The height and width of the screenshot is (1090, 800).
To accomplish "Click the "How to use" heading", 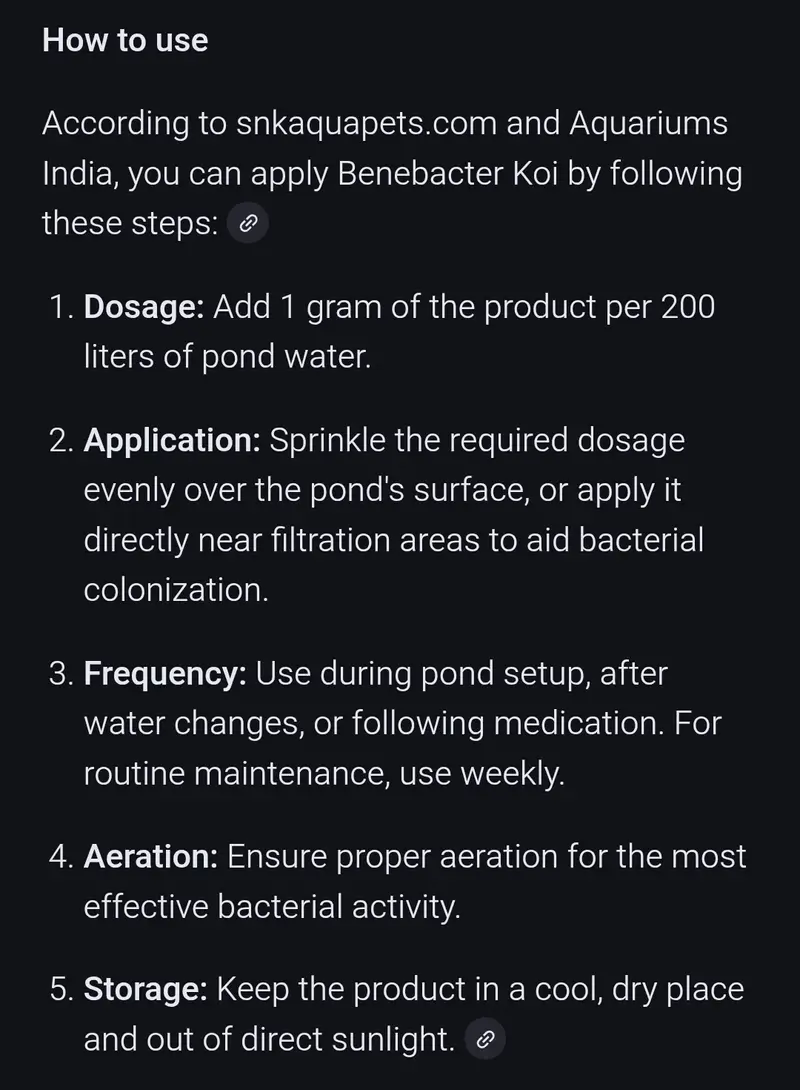I will (125, 41).
